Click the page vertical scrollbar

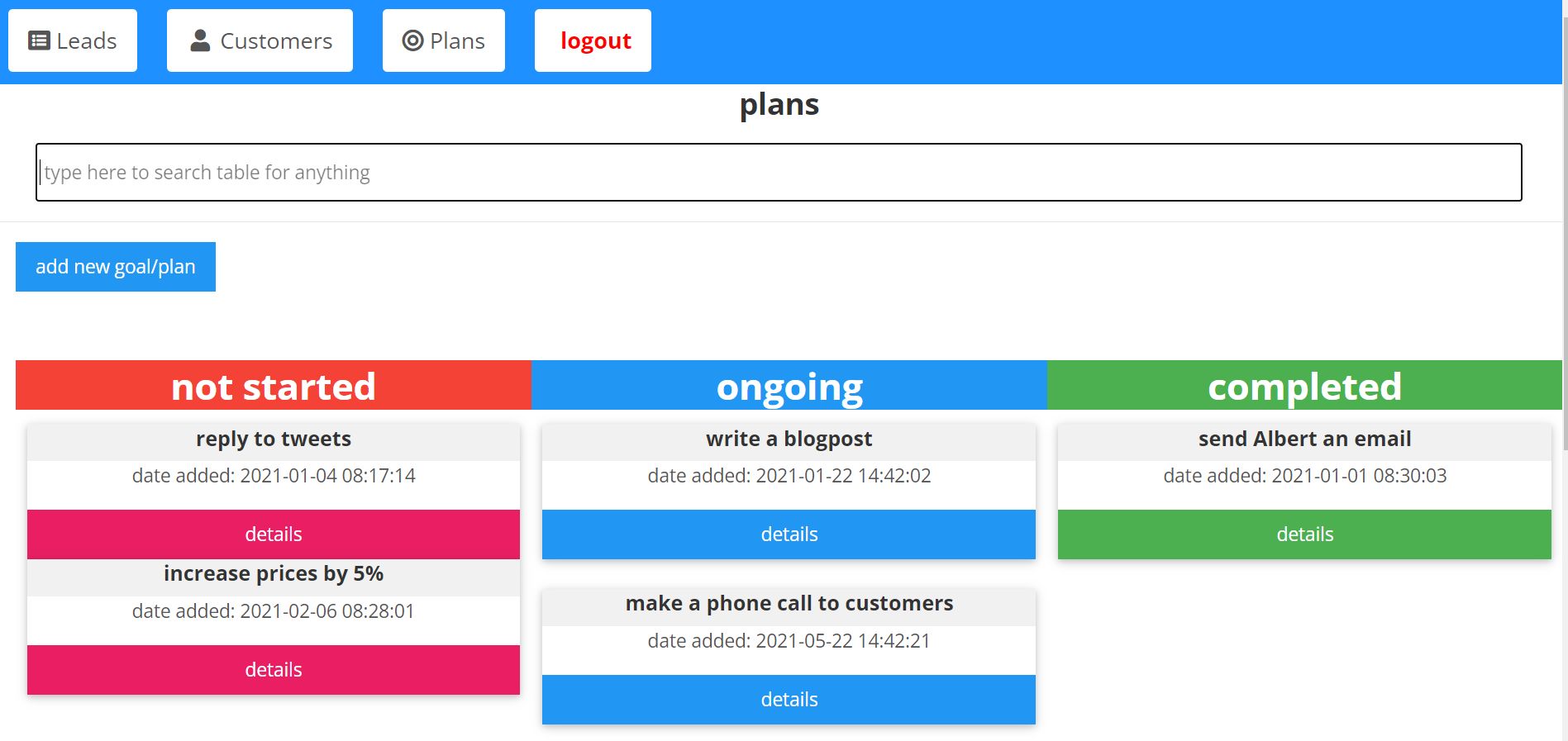click(1565, 370)
